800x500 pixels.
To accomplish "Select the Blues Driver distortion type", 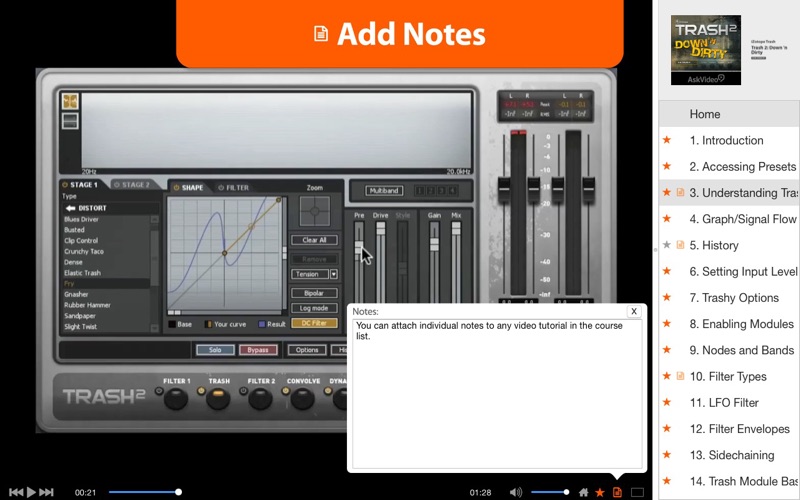I will pos(81,219).
